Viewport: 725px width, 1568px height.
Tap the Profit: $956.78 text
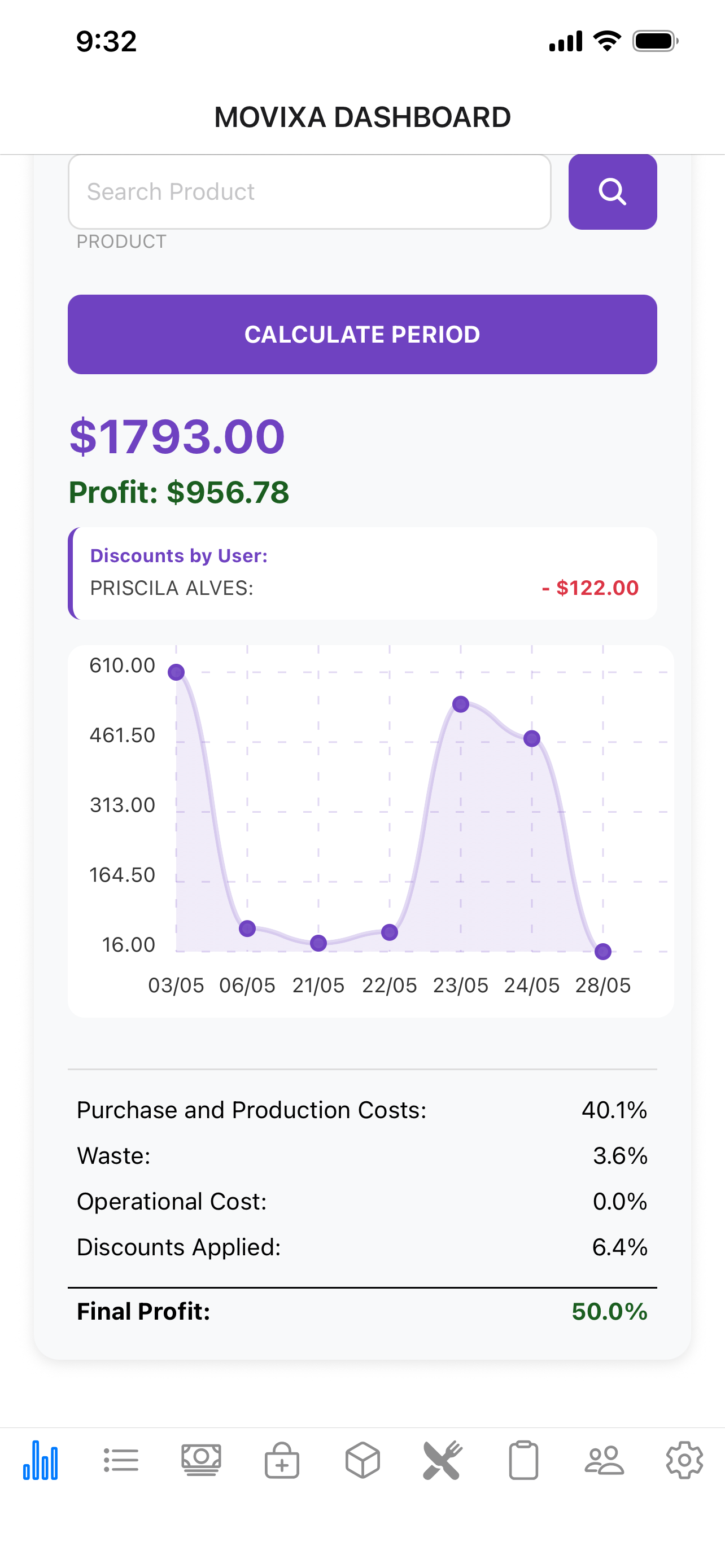179,492
